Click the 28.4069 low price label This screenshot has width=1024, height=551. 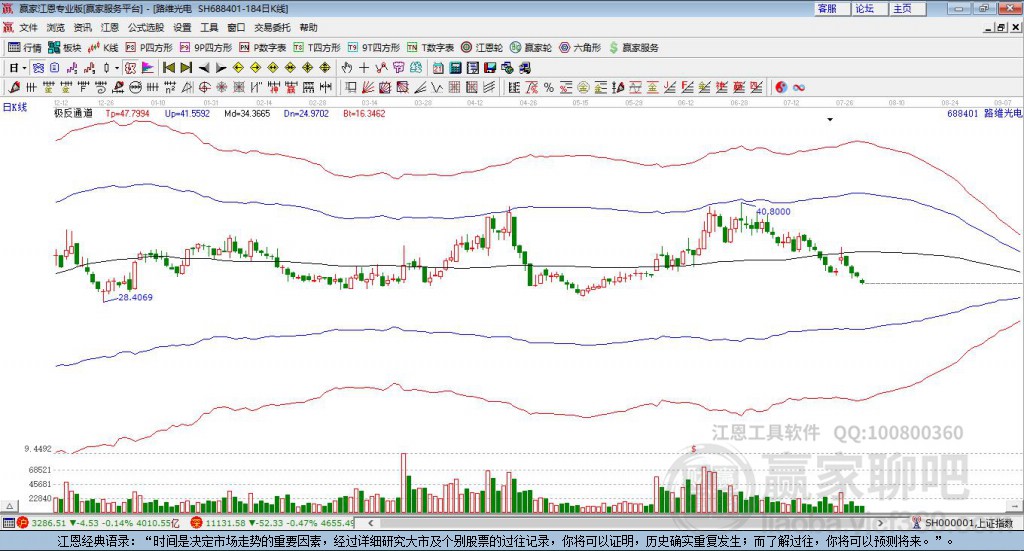coord(135,297)
